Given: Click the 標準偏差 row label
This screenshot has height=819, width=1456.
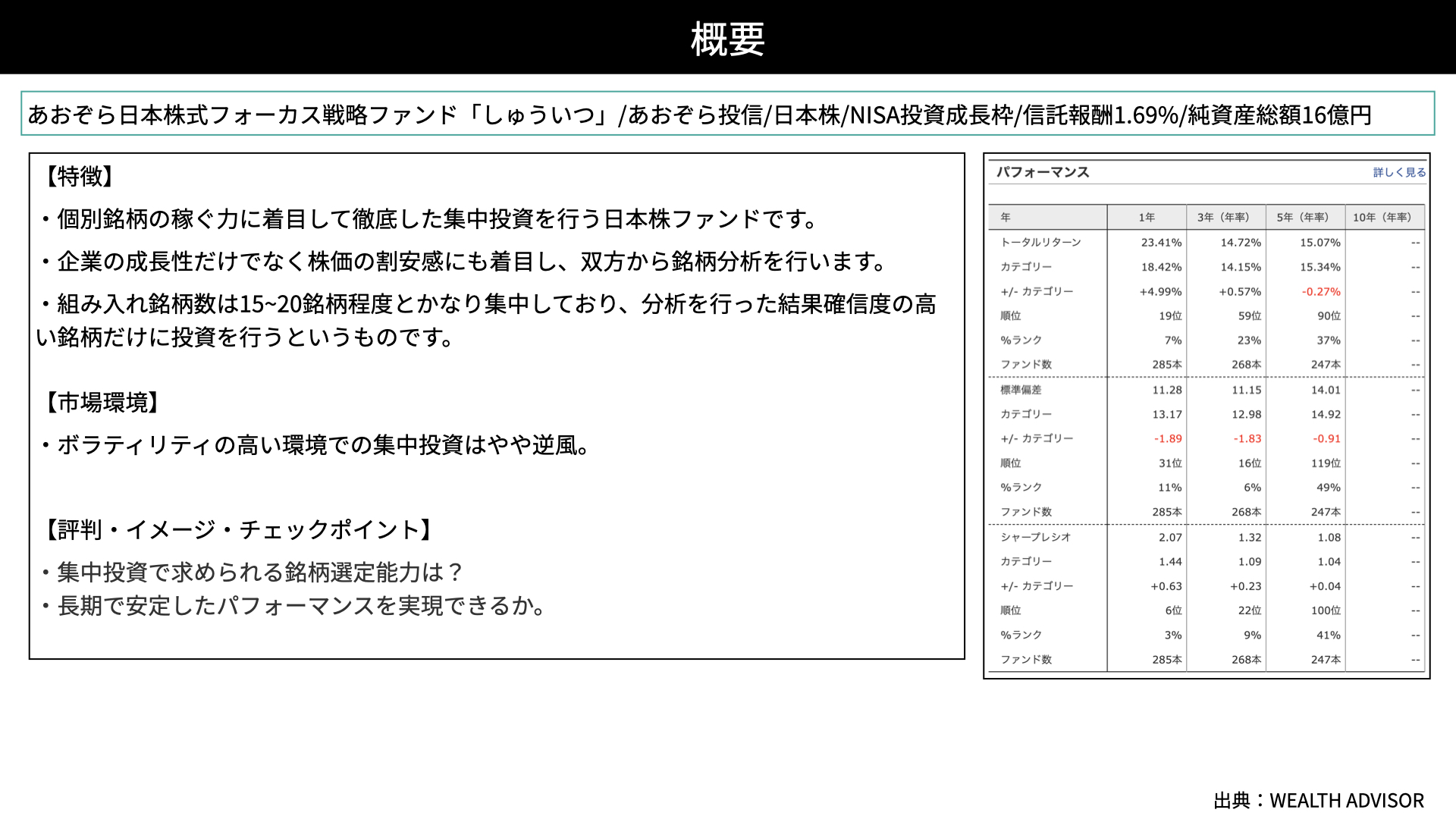Looking at the screenshot, I should coord(1021,390).
